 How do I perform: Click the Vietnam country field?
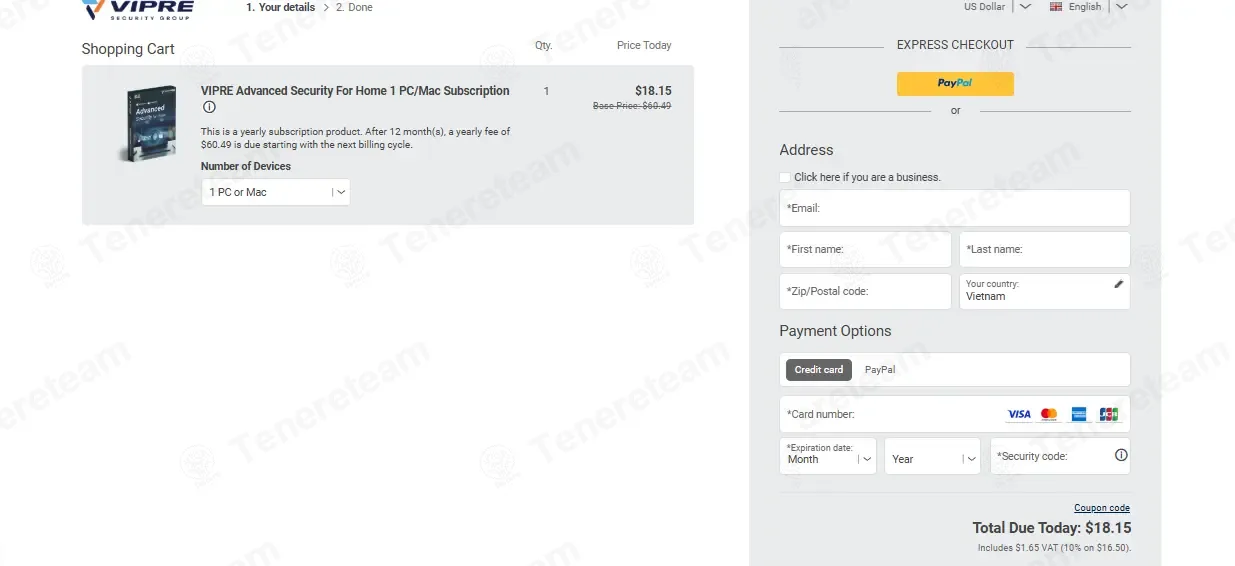pos(1045,292)
